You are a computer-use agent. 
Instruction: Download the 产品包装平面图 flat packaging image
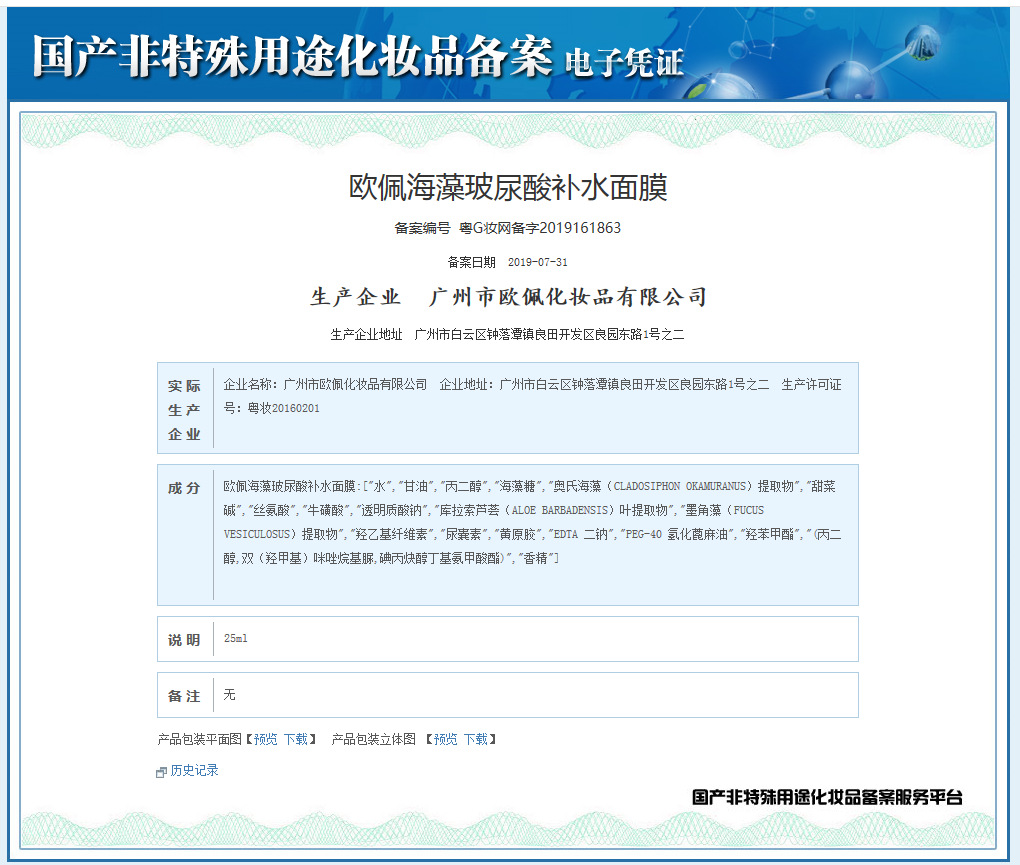pyautogui.click(x=296, y=740)
